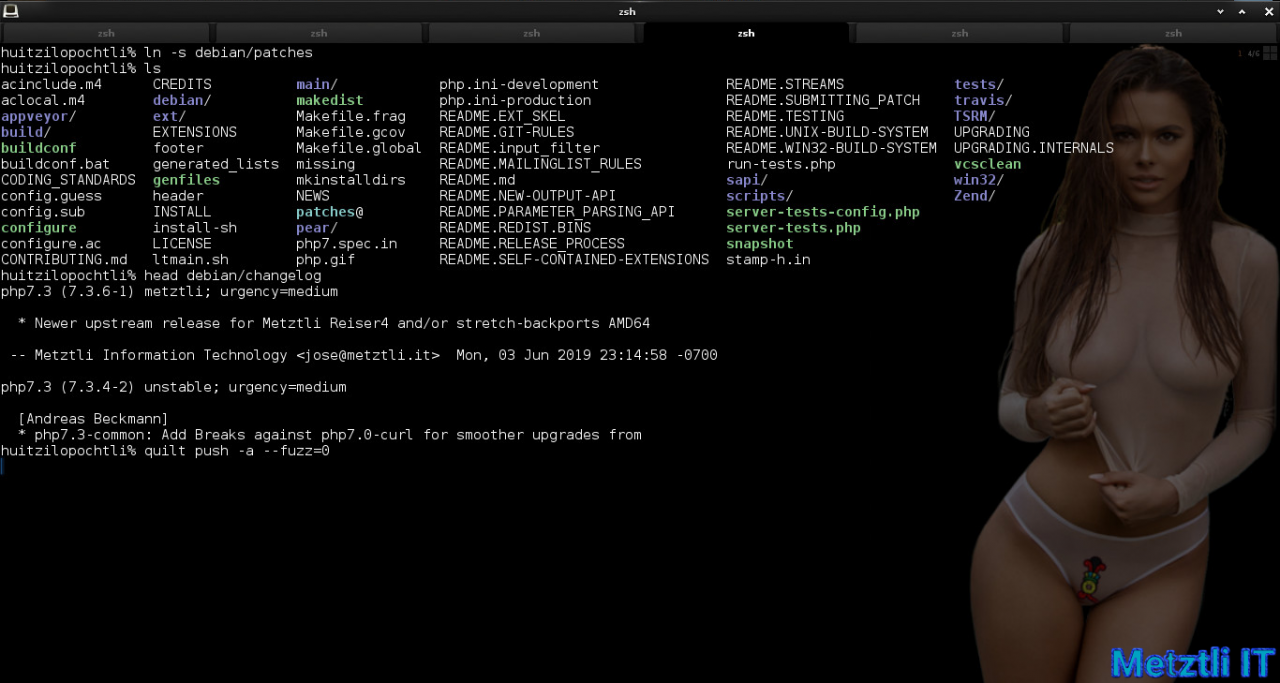Click '[Andreas Beckmann]' changelog line
This screenshot has height=683, width=1280.
[94, 419]
